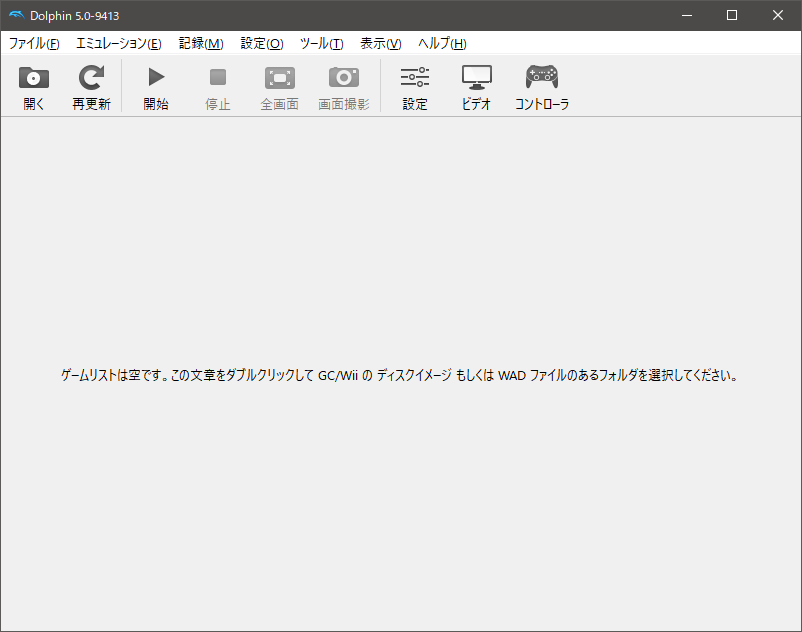Open the ヘルプ(H) menu
This screenshot has width=802, height=632.
(442, 43)
